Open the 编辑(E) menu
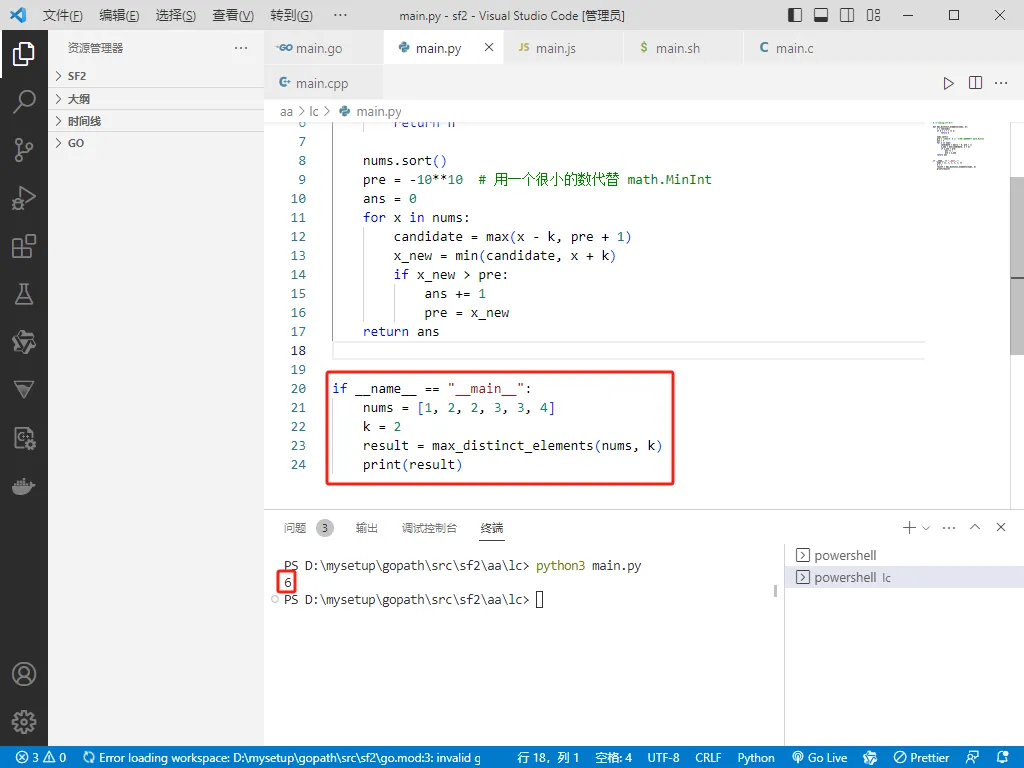The width and height of the screenshot is (1024, 768). pyautogui.click(x=119, y=15)
